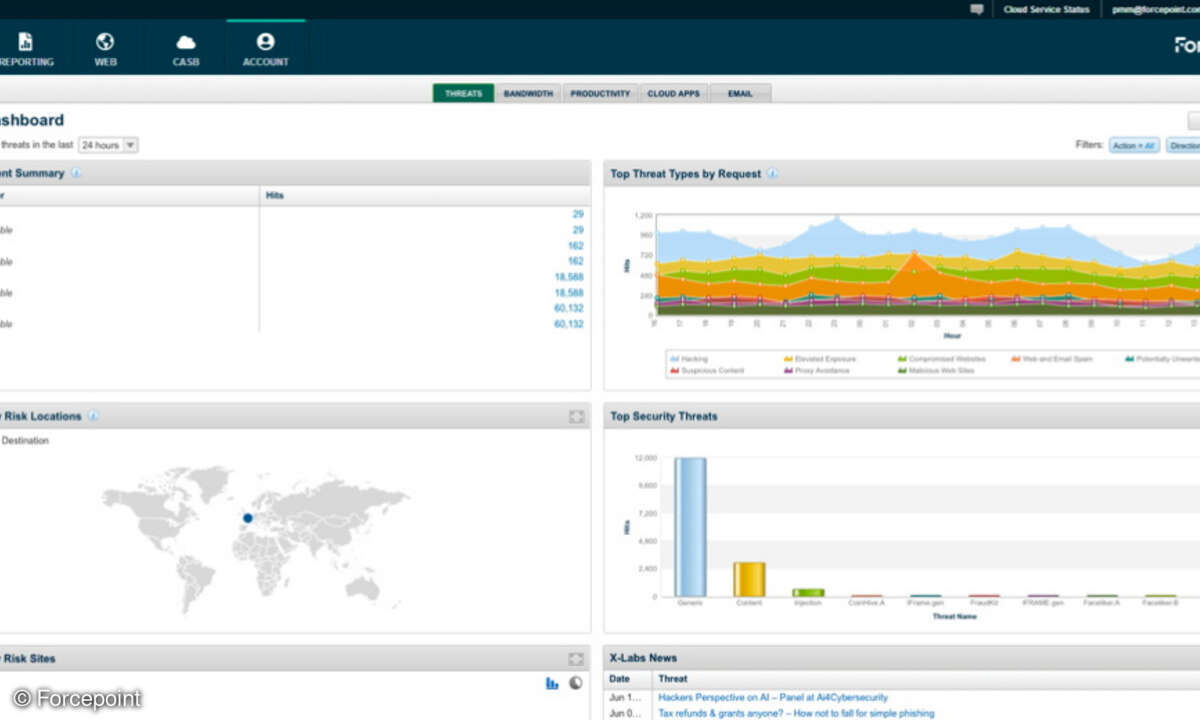The height and width of the screenshot is (720, 1200).
Task: Open the Reporting section in top navigation
Action: [26, 49]
